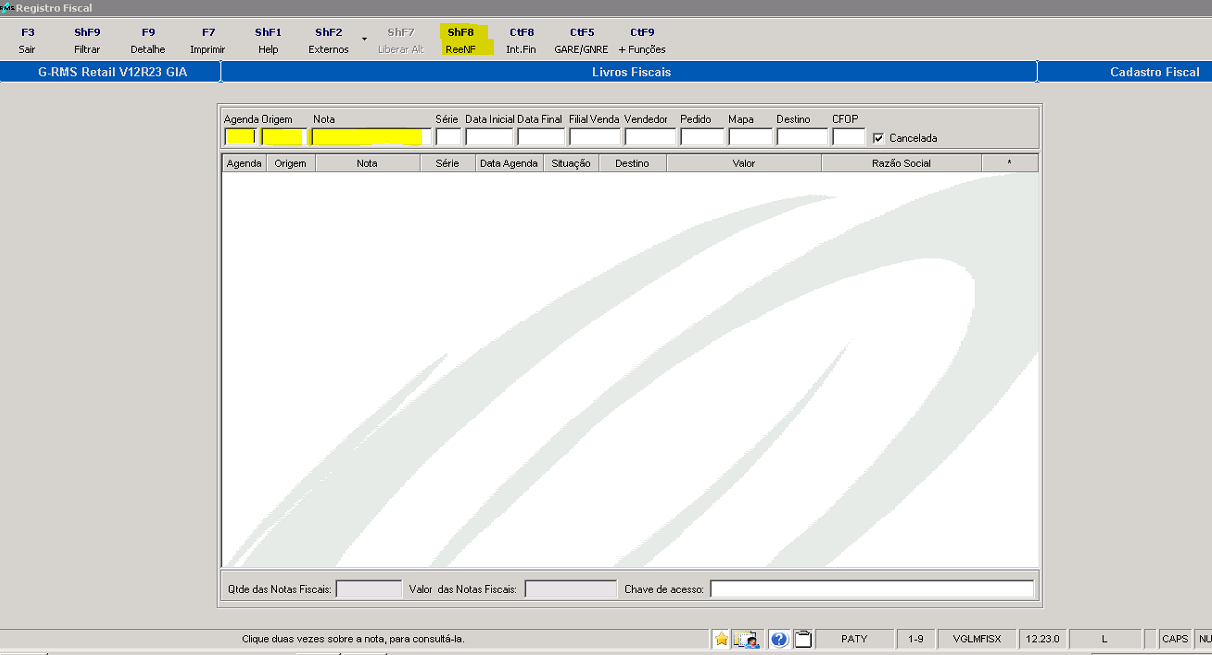Click the Série filter input field
The width and height of the screenshot is (1212, 655).
(x=448, y=137)
